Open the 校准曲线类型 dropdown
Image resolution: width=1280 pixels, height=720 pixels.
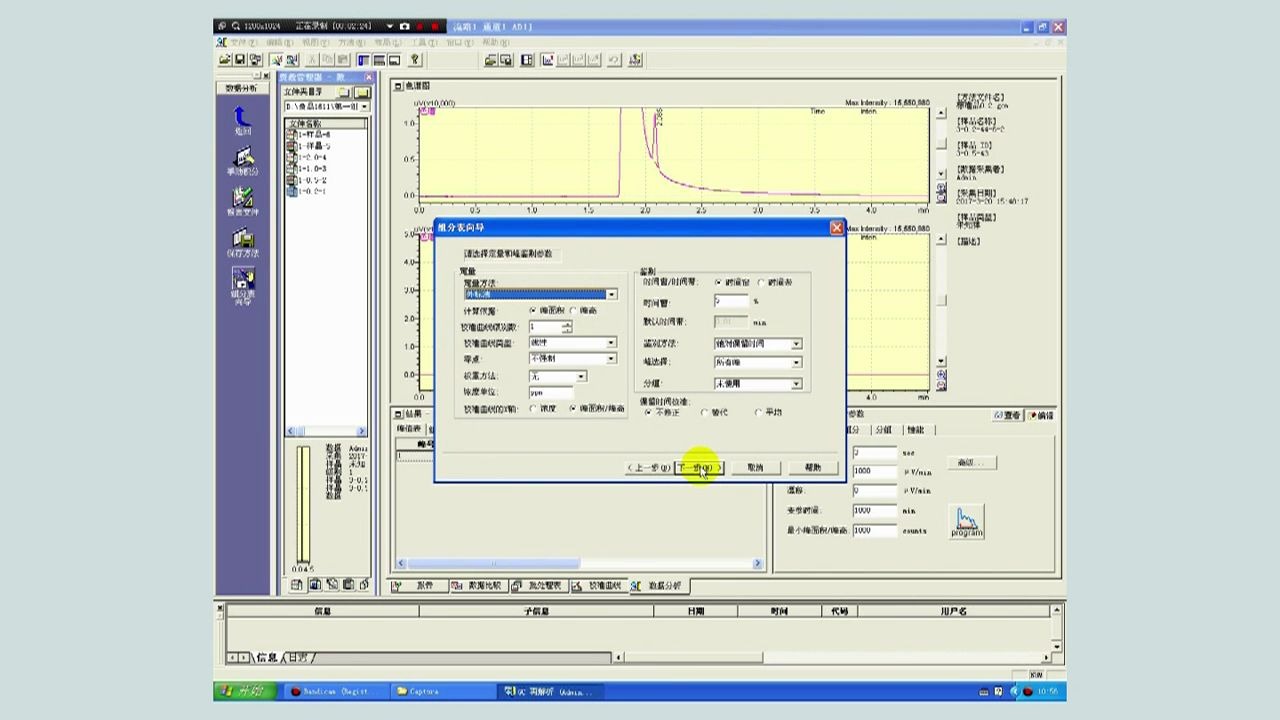point(611,343)
